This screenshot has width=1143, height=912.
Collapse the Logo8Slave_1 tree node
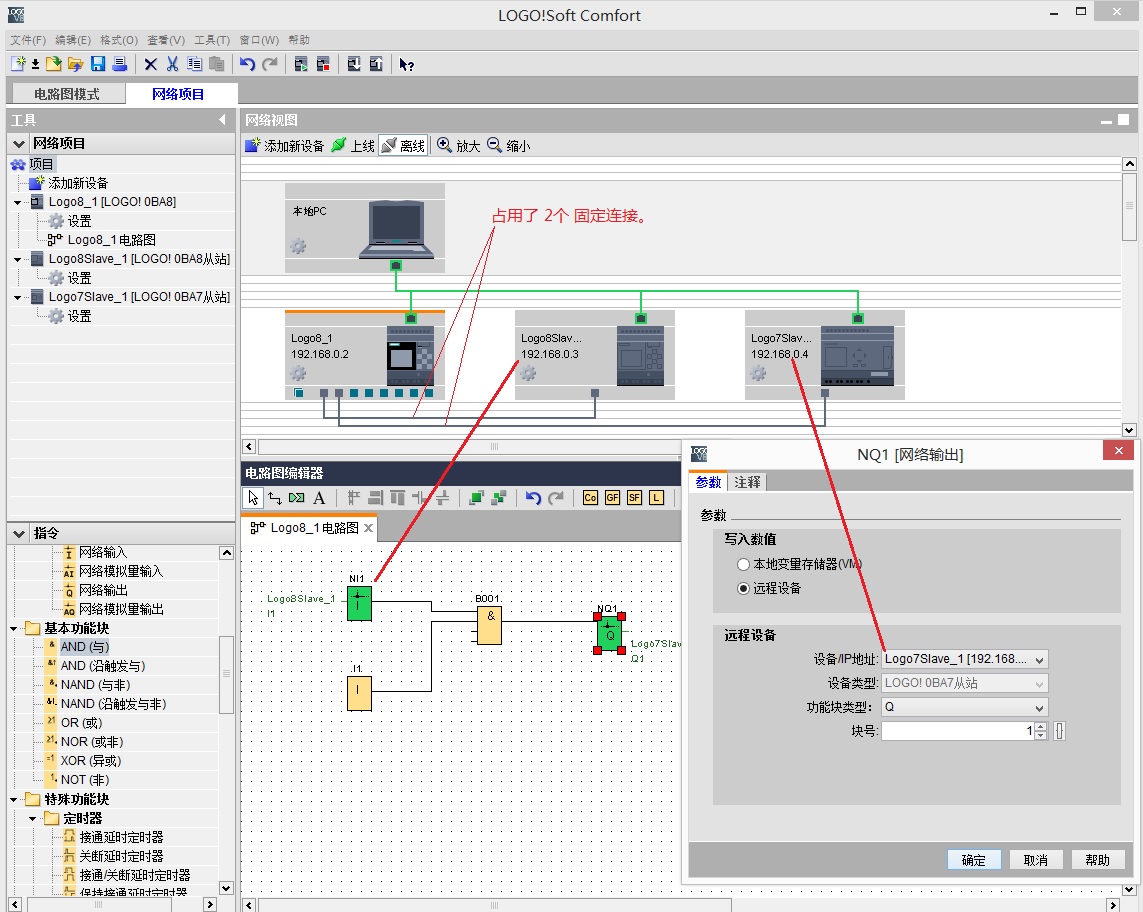pyautogui.click(x=17, y=260)
